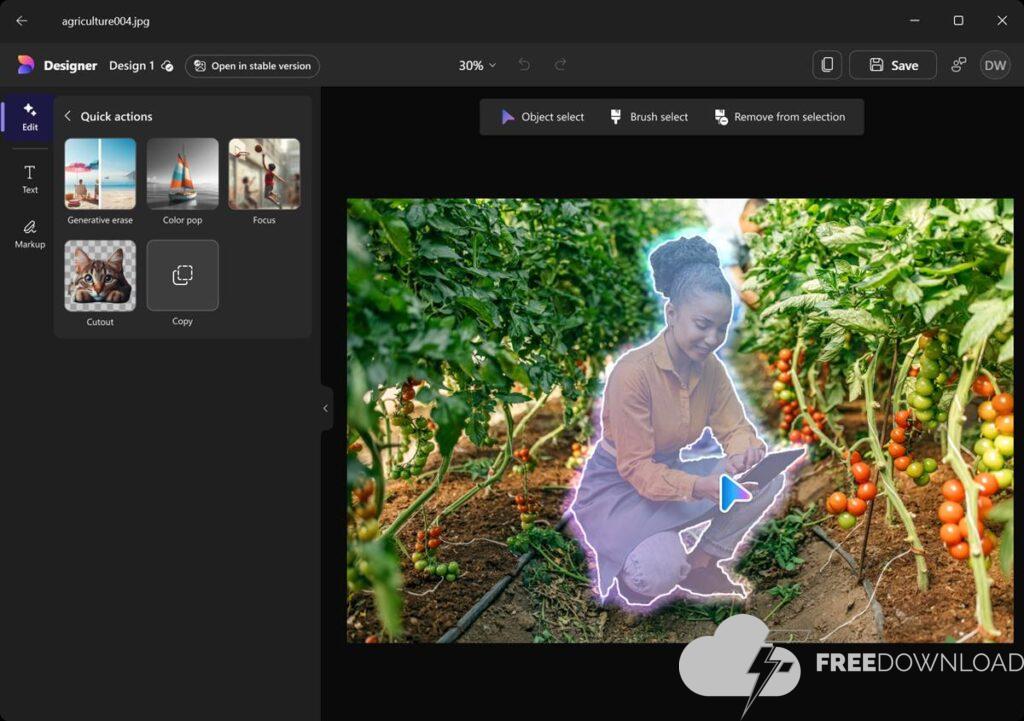Choose the Generative erase thumbnail

pos(100,173)
